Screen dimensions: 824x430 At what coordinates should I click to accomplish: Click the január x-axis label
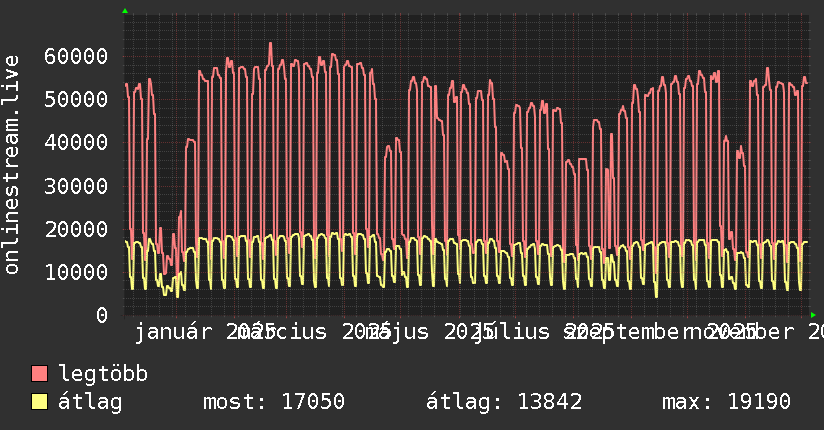pos(173,332)
